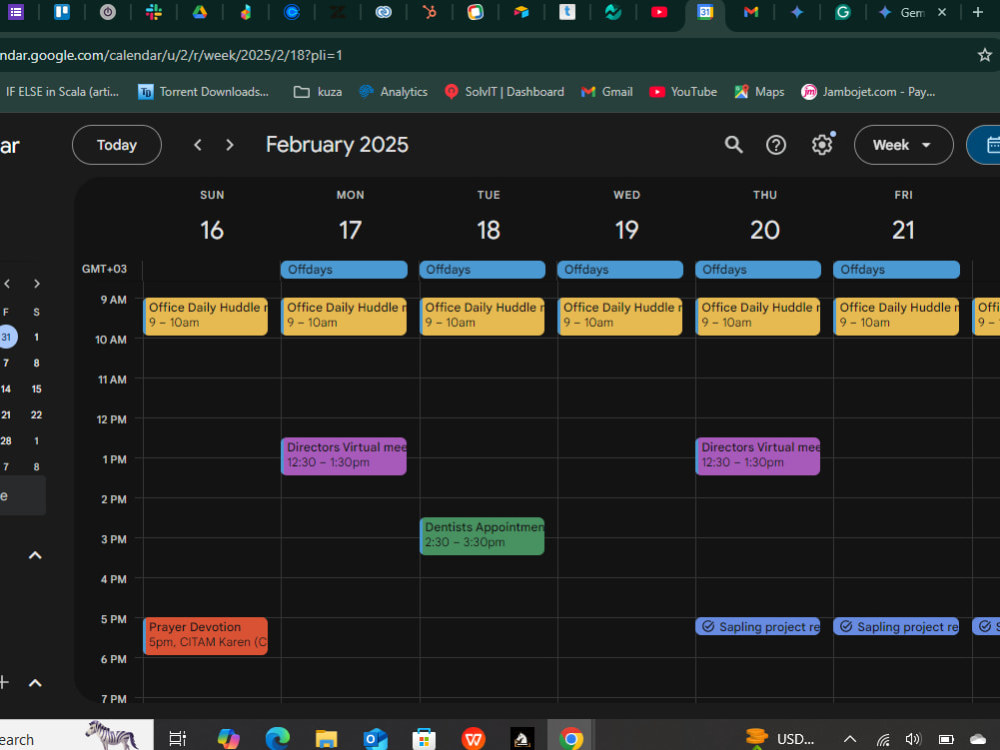Open Sunday's Office Daily Huddle event

(205, 316)
